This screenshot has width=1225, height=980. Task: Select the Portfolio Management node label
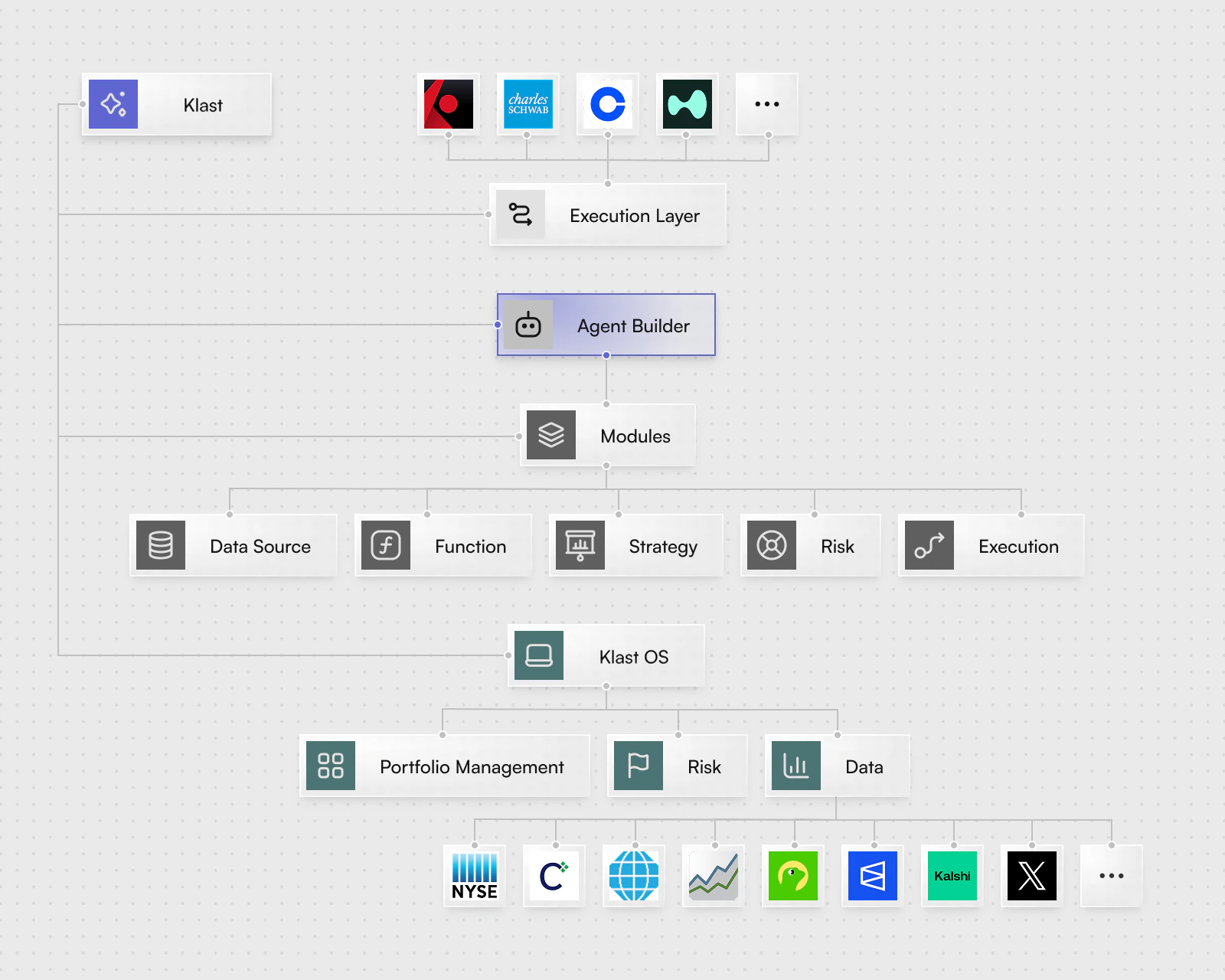(x=472, y=767)
